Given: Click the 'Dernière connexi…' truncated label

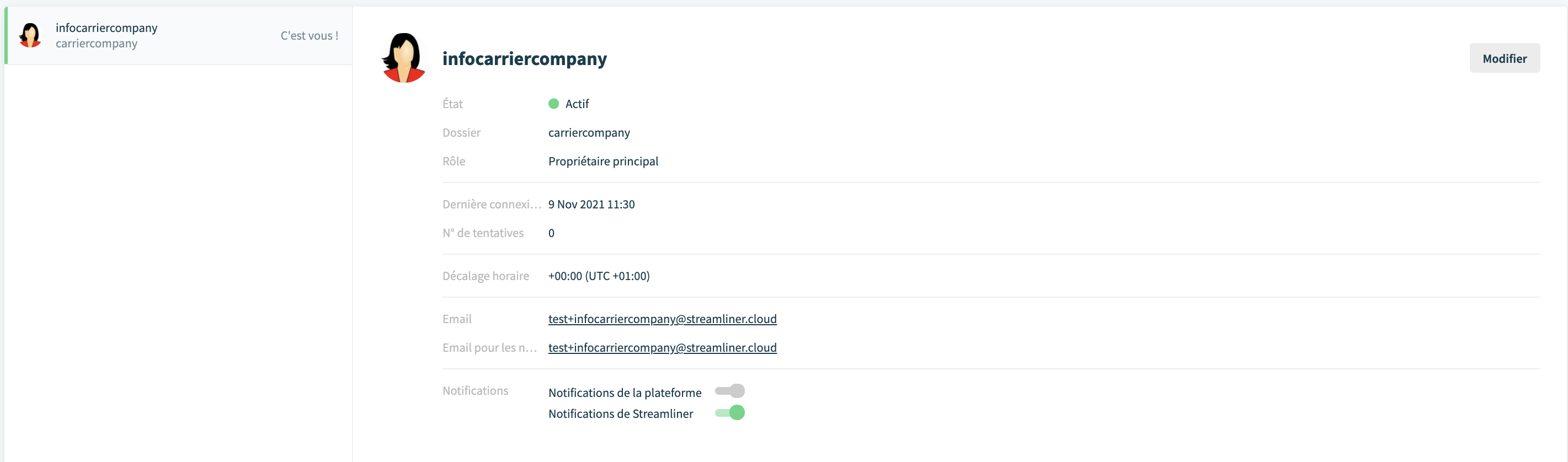Looking at the screenshot, I should pyautogui.click(x=492, y=205).
